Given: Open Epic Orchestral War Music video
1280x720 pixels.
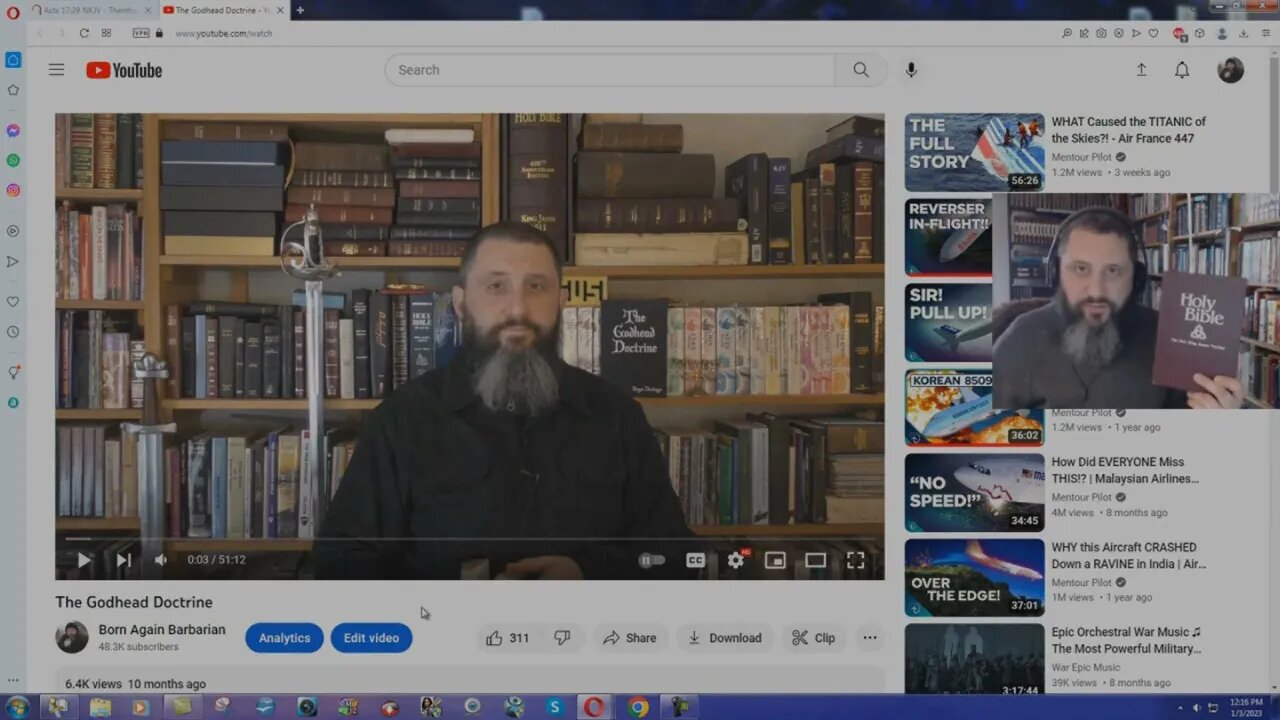Looking at the screenshot, I should point(1126,640).
